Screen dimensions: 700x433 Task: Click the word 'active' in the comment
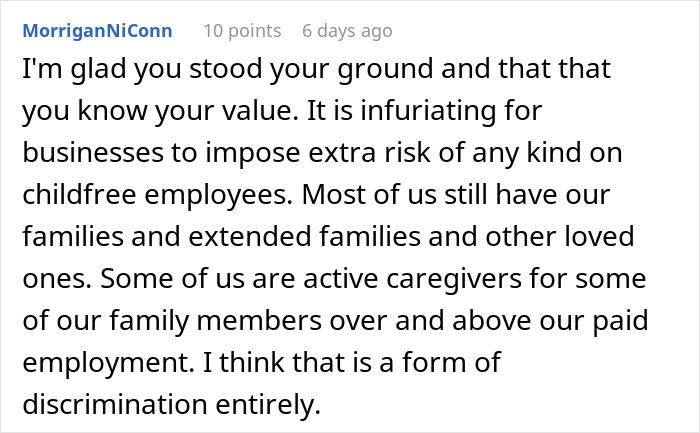(x=341, y=278)
